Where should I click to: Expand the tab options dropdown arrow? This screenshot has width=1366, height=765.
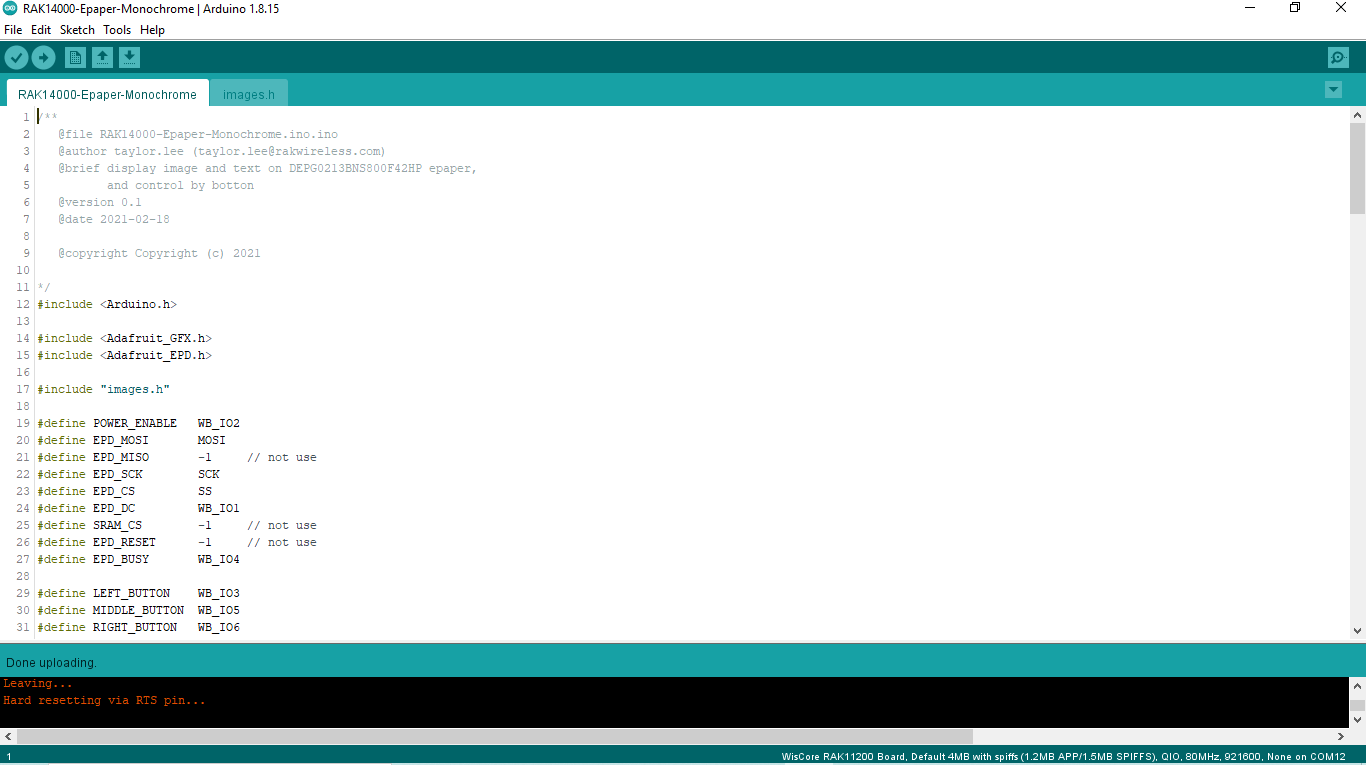pos(1333,89)
